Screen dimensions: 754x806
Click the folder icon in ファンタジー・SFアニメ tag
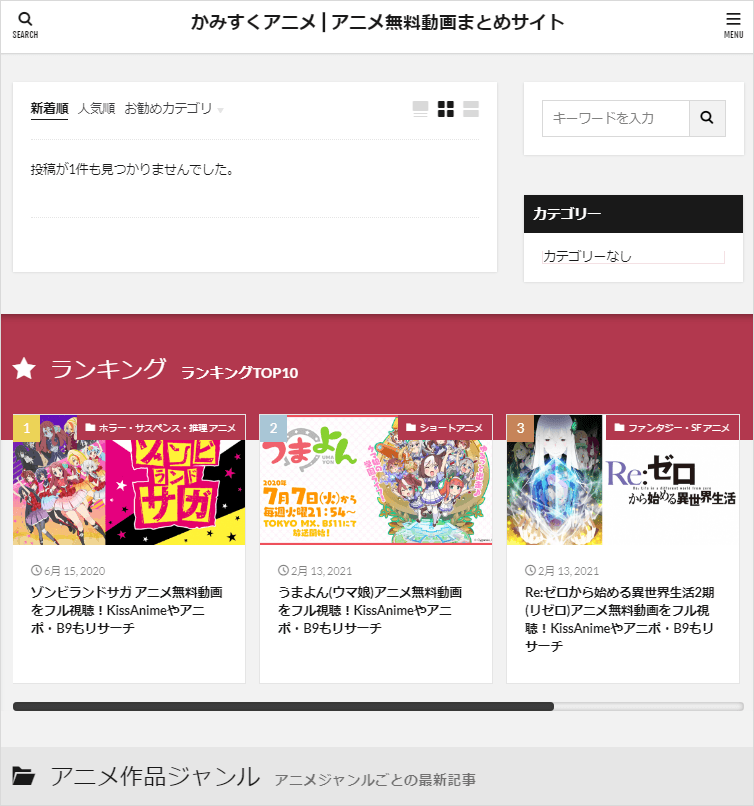pos(619,427)
